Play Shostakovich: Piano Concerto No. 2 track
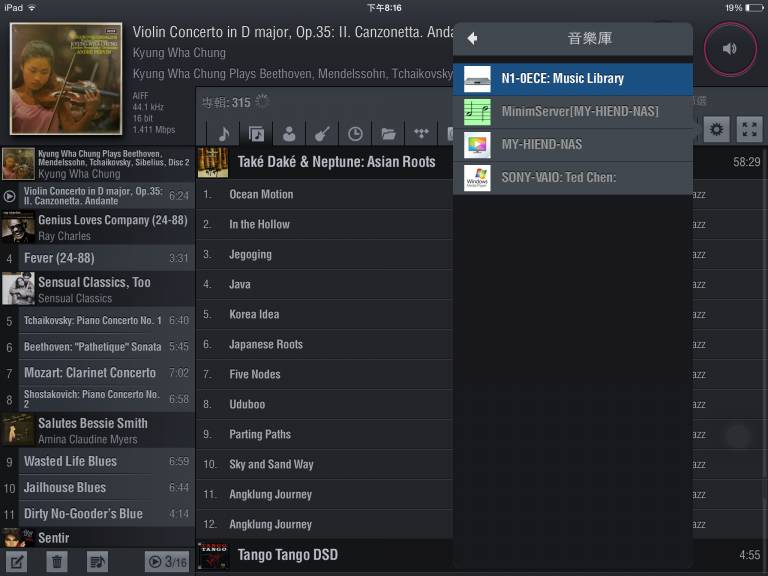 pos(97,400)
